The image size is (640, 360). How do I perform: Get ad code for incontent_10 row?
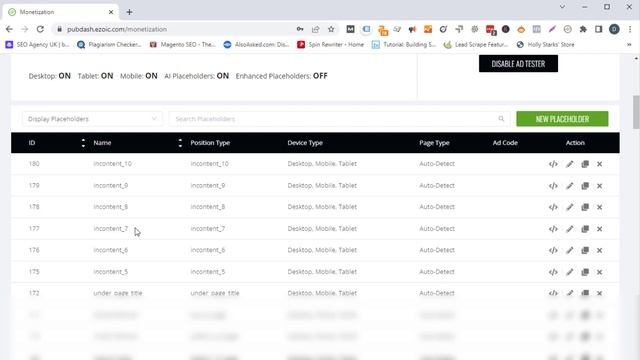click(x=553, y=164)
